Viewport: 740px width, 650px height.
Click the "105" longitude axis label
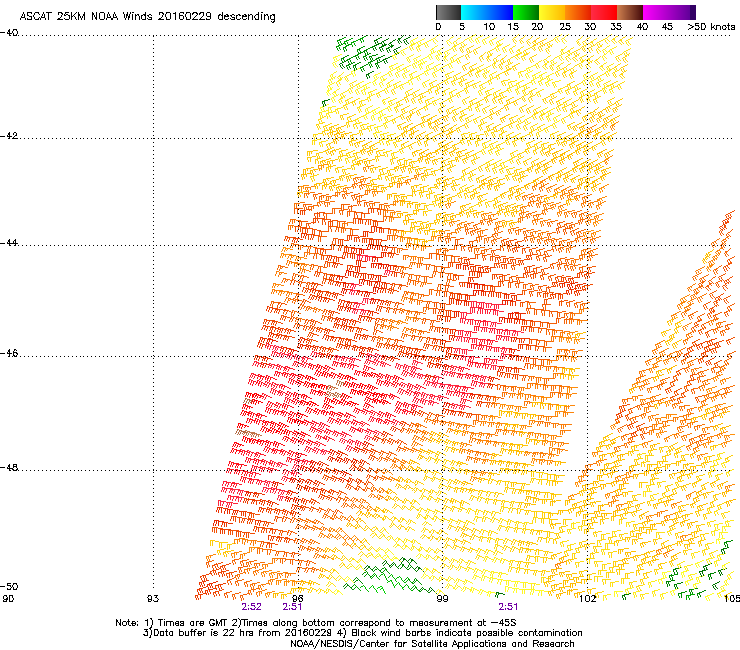click(732, 599)
